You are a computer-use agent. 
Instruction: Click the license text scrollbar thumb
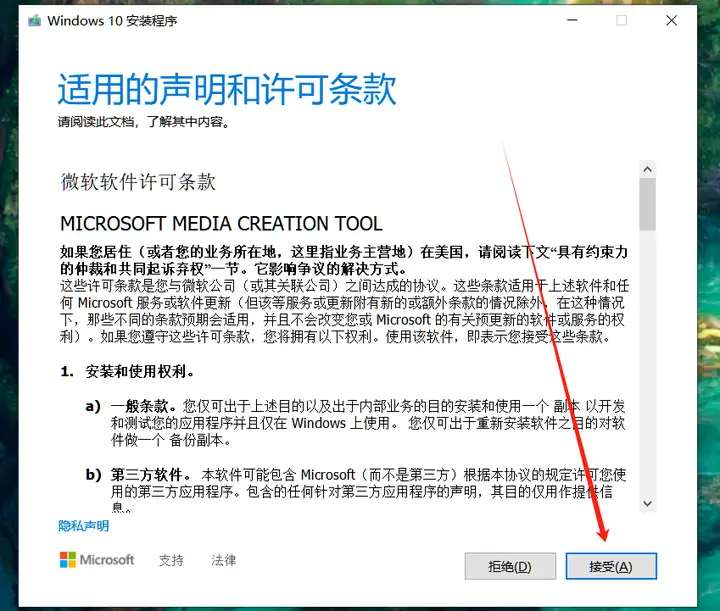pyautogui.click(x=647, y=204)
